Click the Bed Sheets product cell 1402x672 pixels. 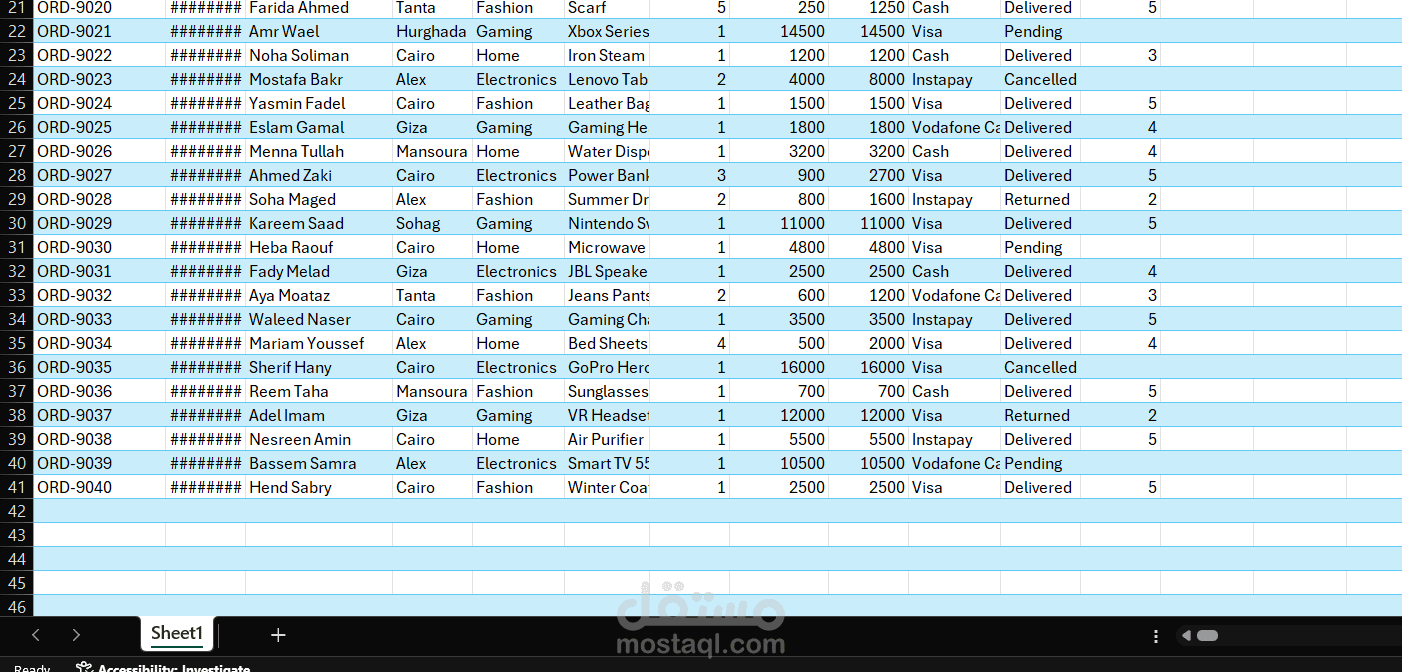pyautogui.click(x=607, y=343)
